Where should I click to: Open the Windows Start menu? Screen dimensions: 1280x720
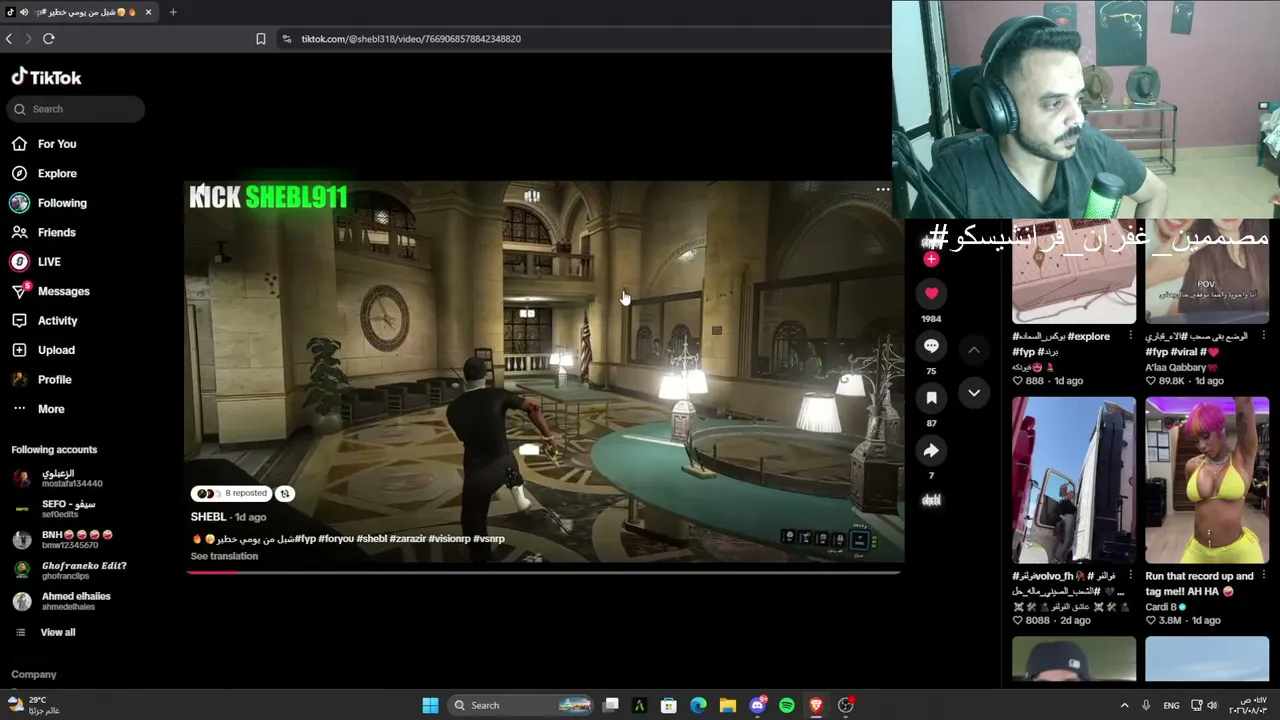pos(430,705)
